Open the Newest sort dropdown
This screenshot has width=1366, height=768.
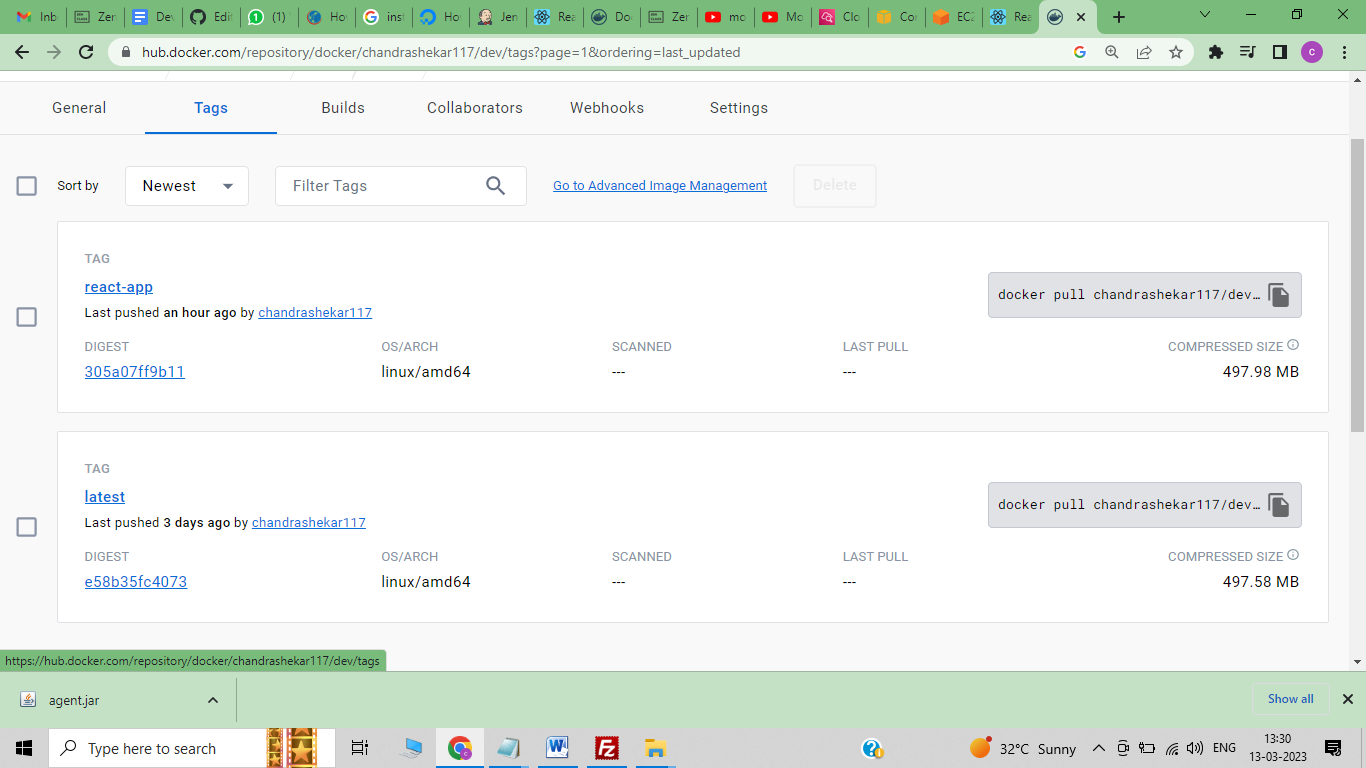pyautogui.click(x=186, y=186)
